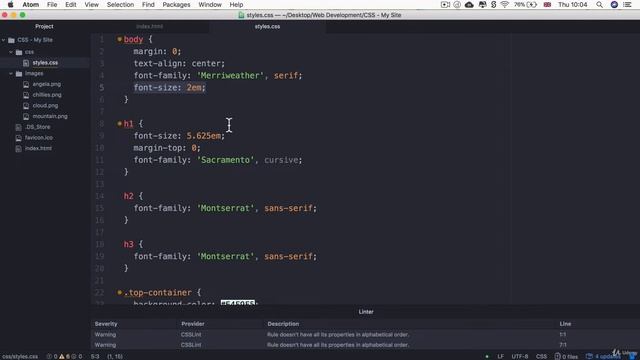Open the Window menu
Image resolution: width=640 pixels, height=360 pixels.
(210, 4)
